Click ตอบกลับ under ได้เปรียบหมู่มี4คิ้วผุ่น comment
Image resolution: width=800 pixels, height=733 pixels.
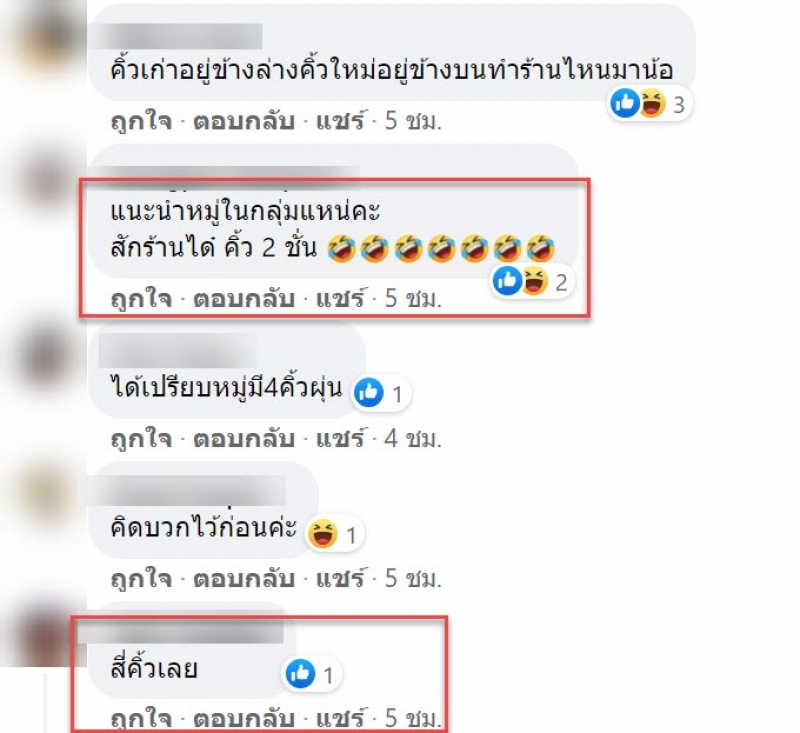coord(244,439)
